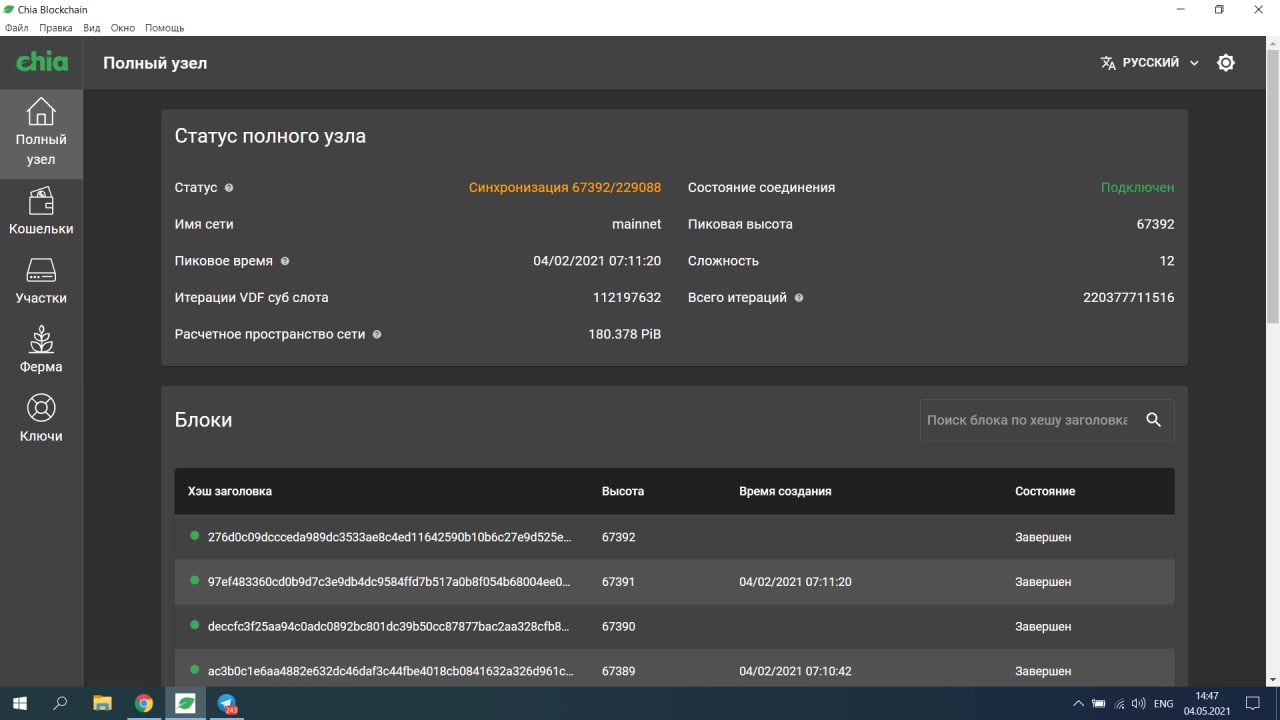The image size is (1280, 720).
Task: Click the Высота column header
Action: click(x=623, y=491)
